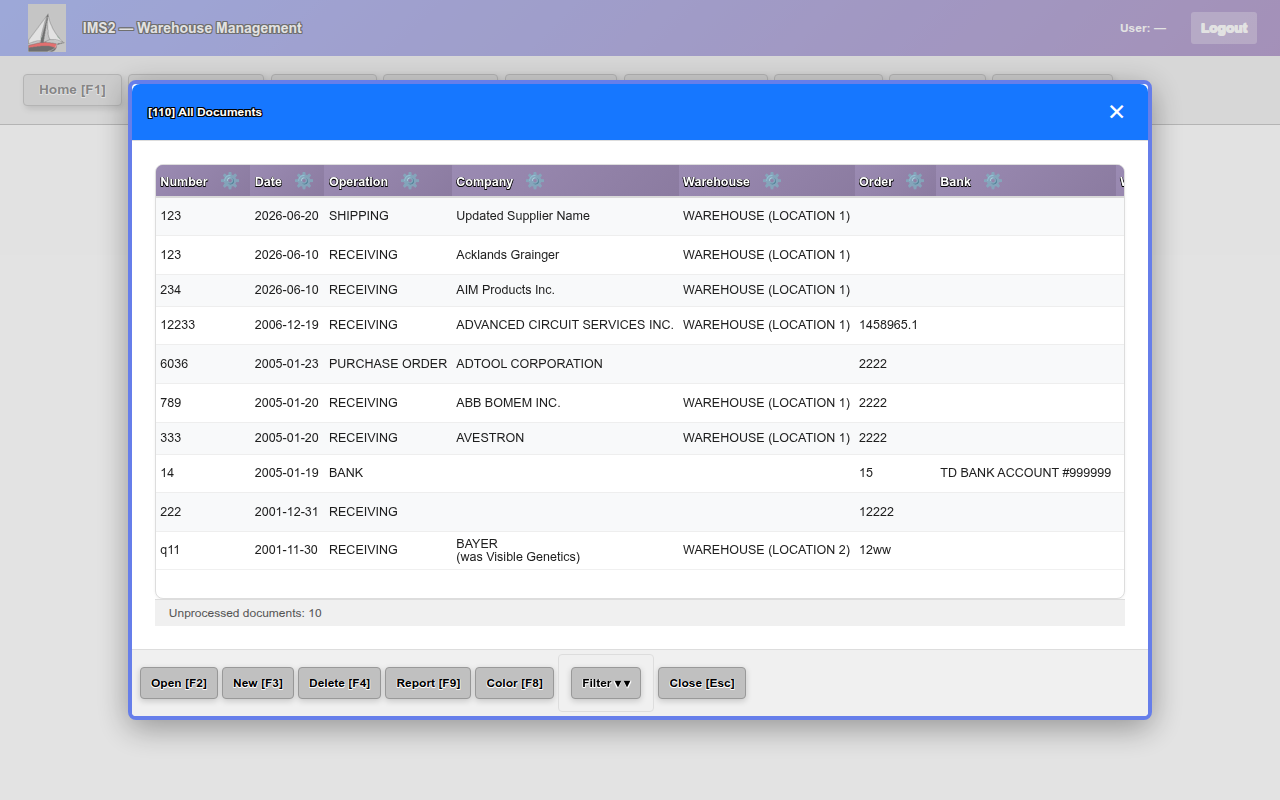Select the AVESTRON row
The width and height of the screenshot is (1280, 800).
[x=640, y=438]
